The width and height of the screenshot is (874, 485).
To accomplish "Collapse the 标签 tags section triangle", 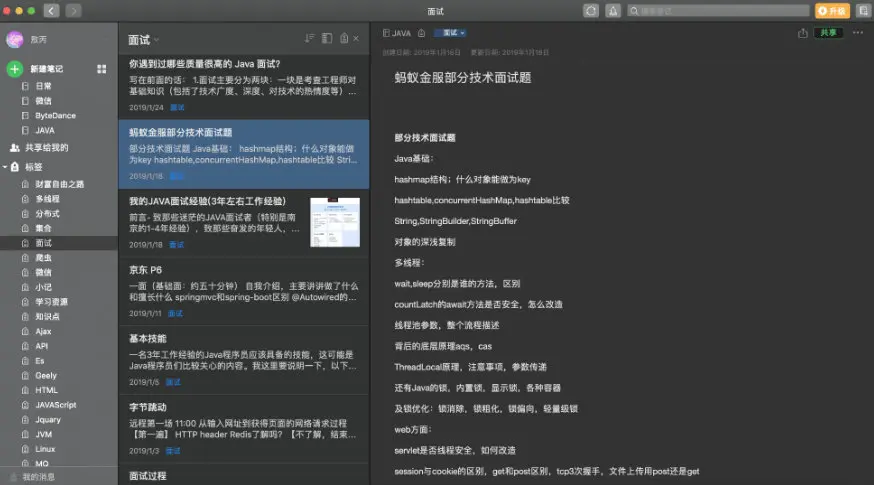I will tap(5, 167).
